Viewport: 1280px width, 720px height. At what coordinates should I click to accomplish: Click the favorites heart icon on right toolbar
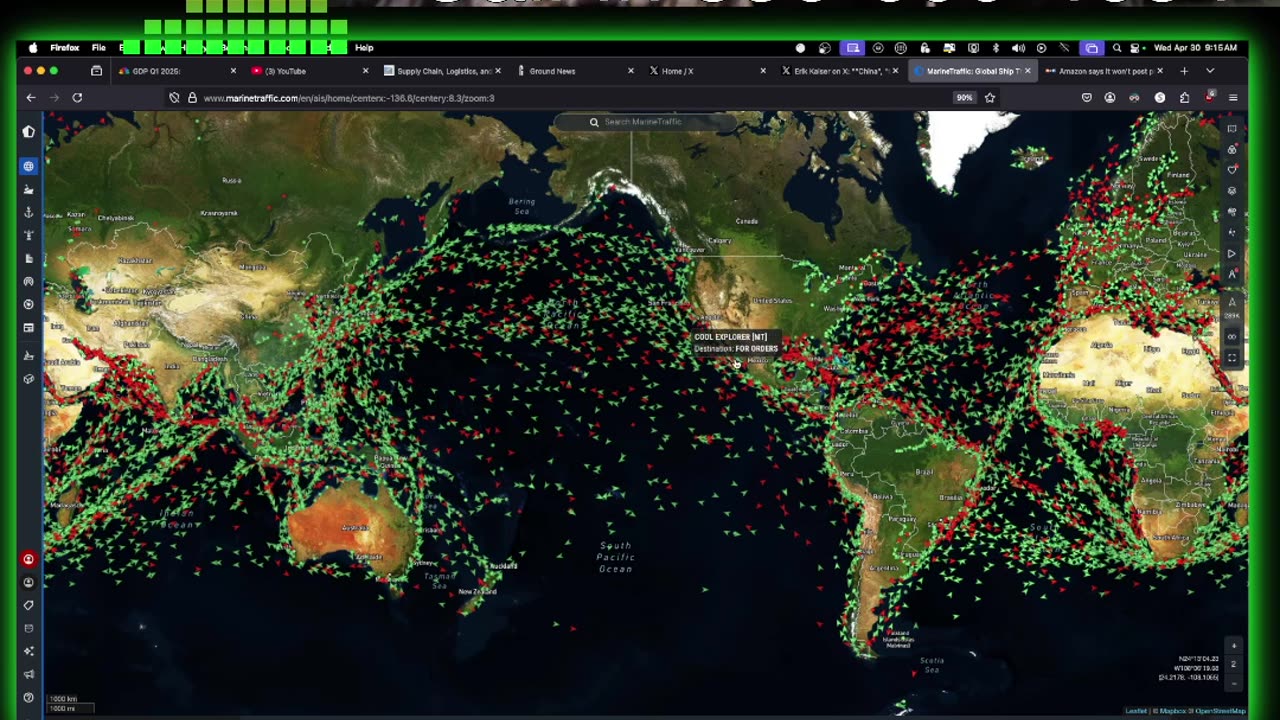point(1232,170)
